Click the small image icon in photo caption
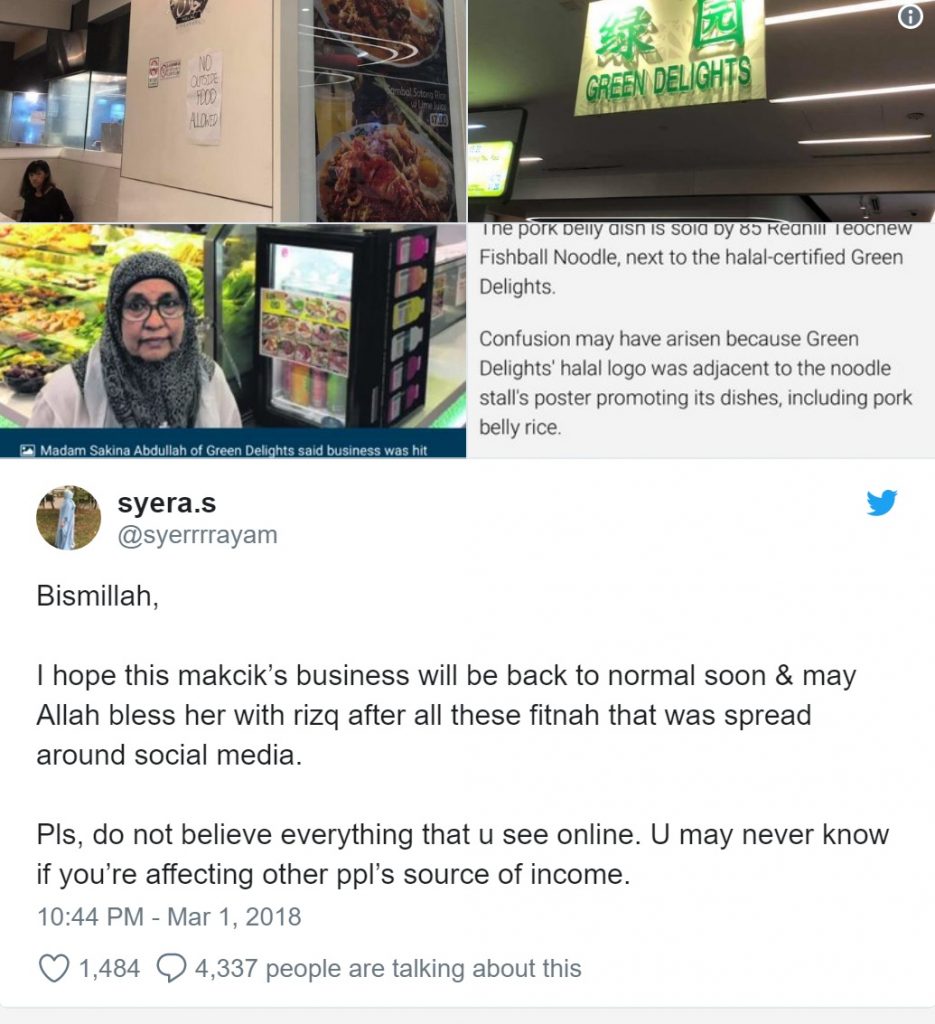The width and height of the screenshot is (935, 1024). tap(27, 450)
